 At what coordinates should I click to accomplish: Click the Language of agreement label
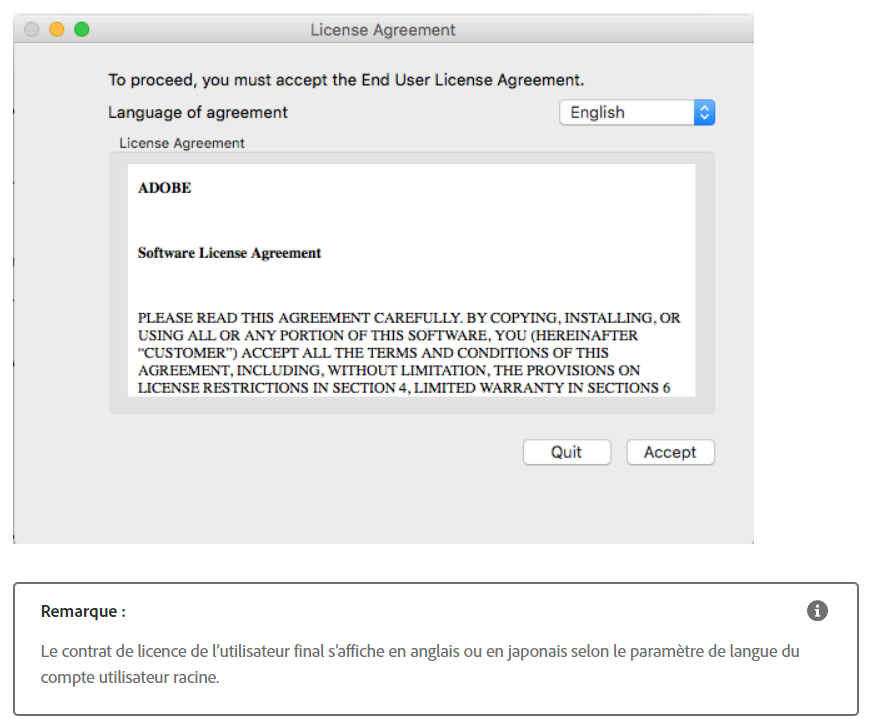[x=198, y=112]
